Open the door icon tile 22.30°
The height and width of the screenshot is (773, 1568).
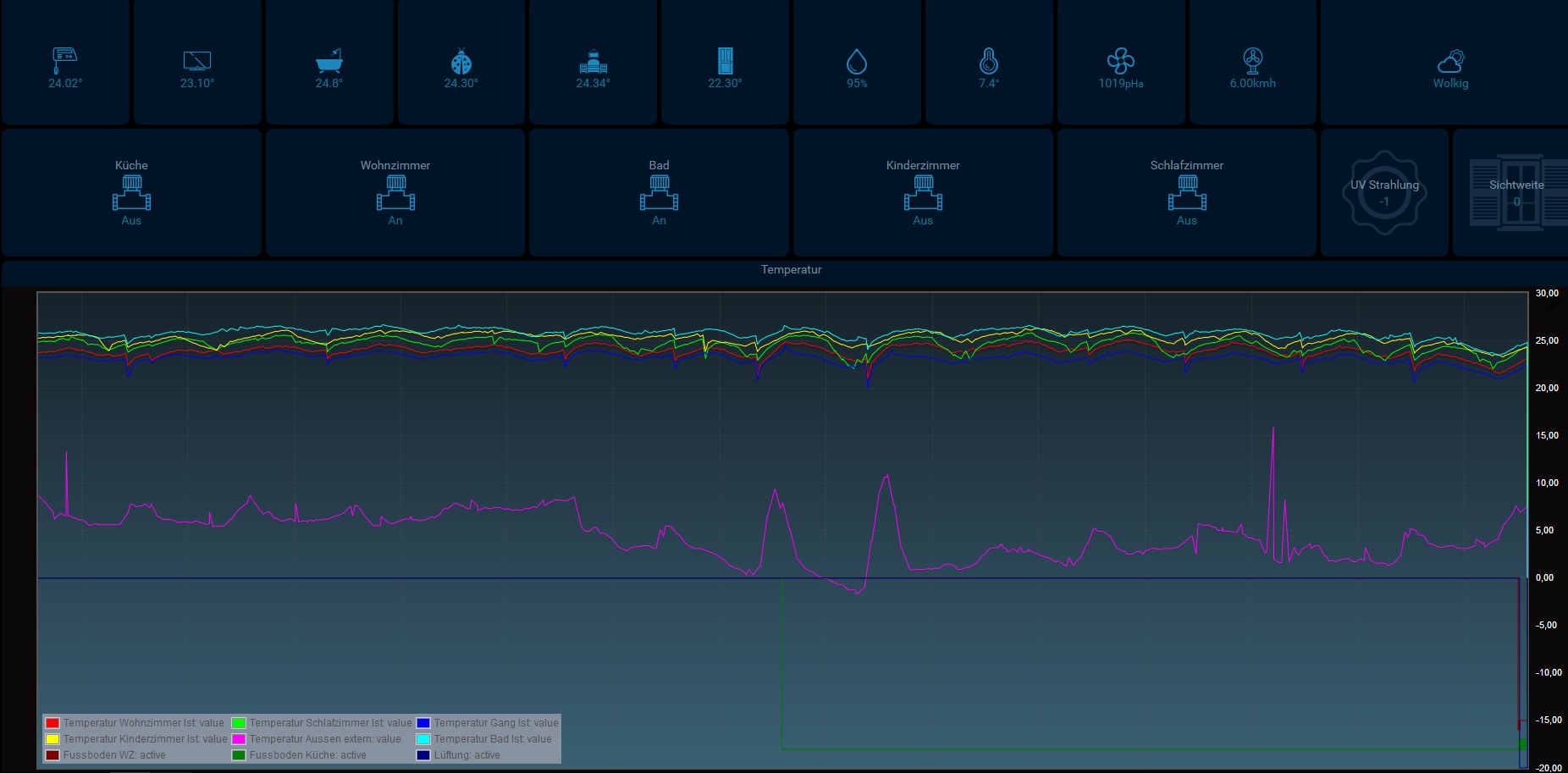point(726,61)
